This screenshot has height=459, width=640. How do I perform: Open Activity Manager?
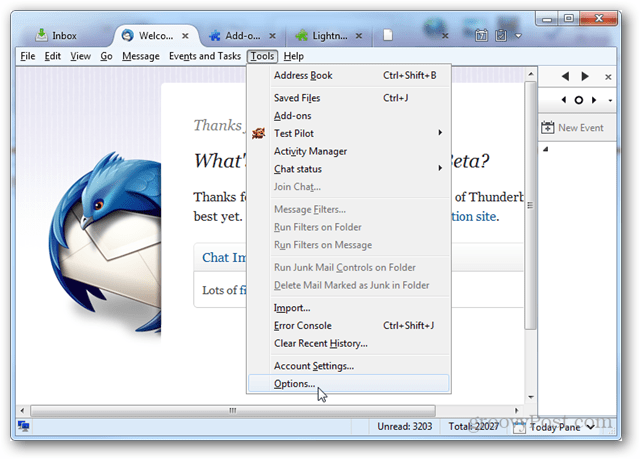coord(349,151)
